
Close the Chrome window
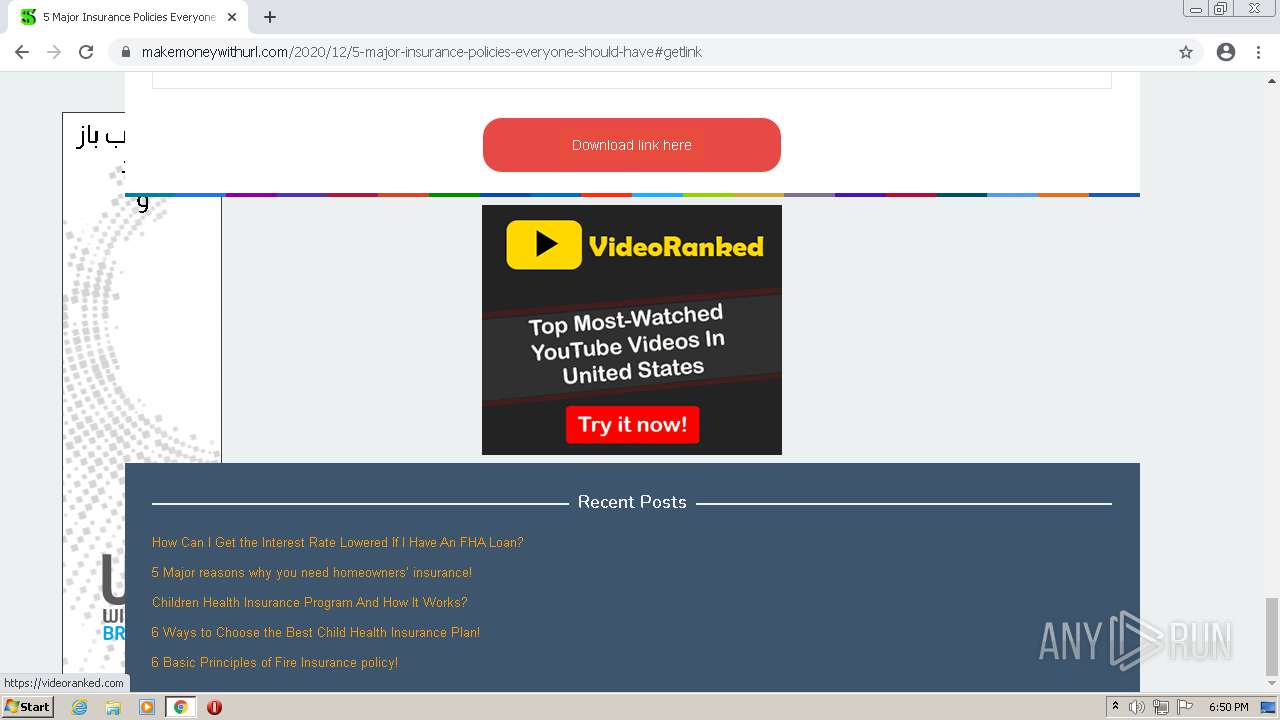1255,9
